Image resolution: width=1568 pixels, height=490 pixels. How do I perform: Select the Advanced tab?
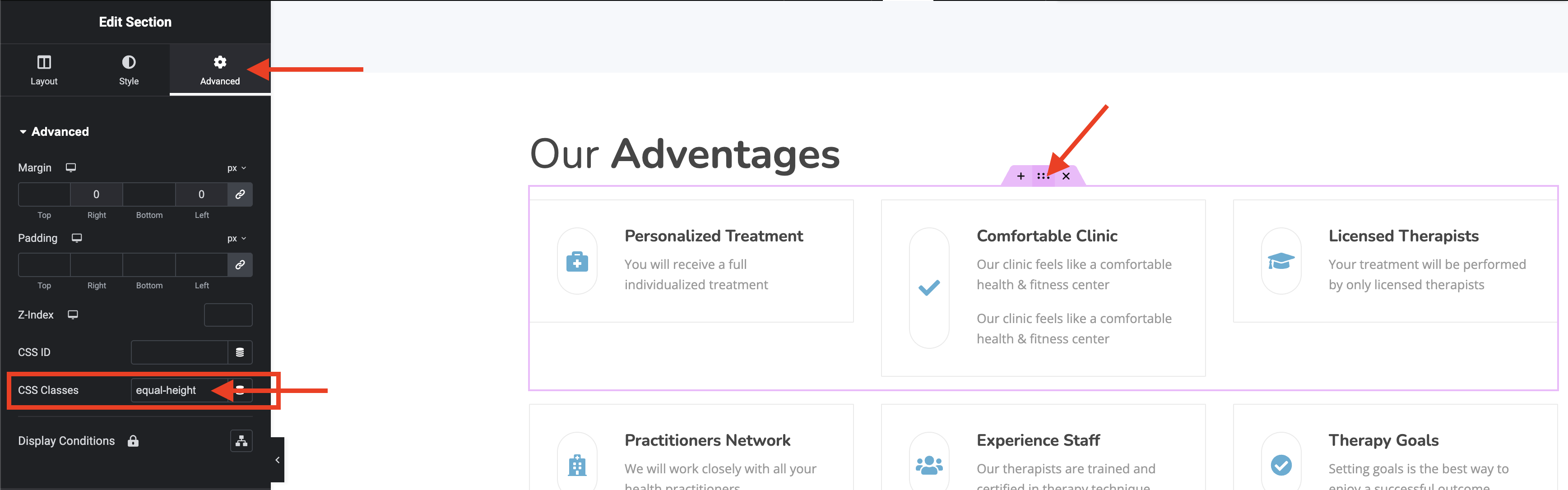pyautogui.click(x=220, y=70)
